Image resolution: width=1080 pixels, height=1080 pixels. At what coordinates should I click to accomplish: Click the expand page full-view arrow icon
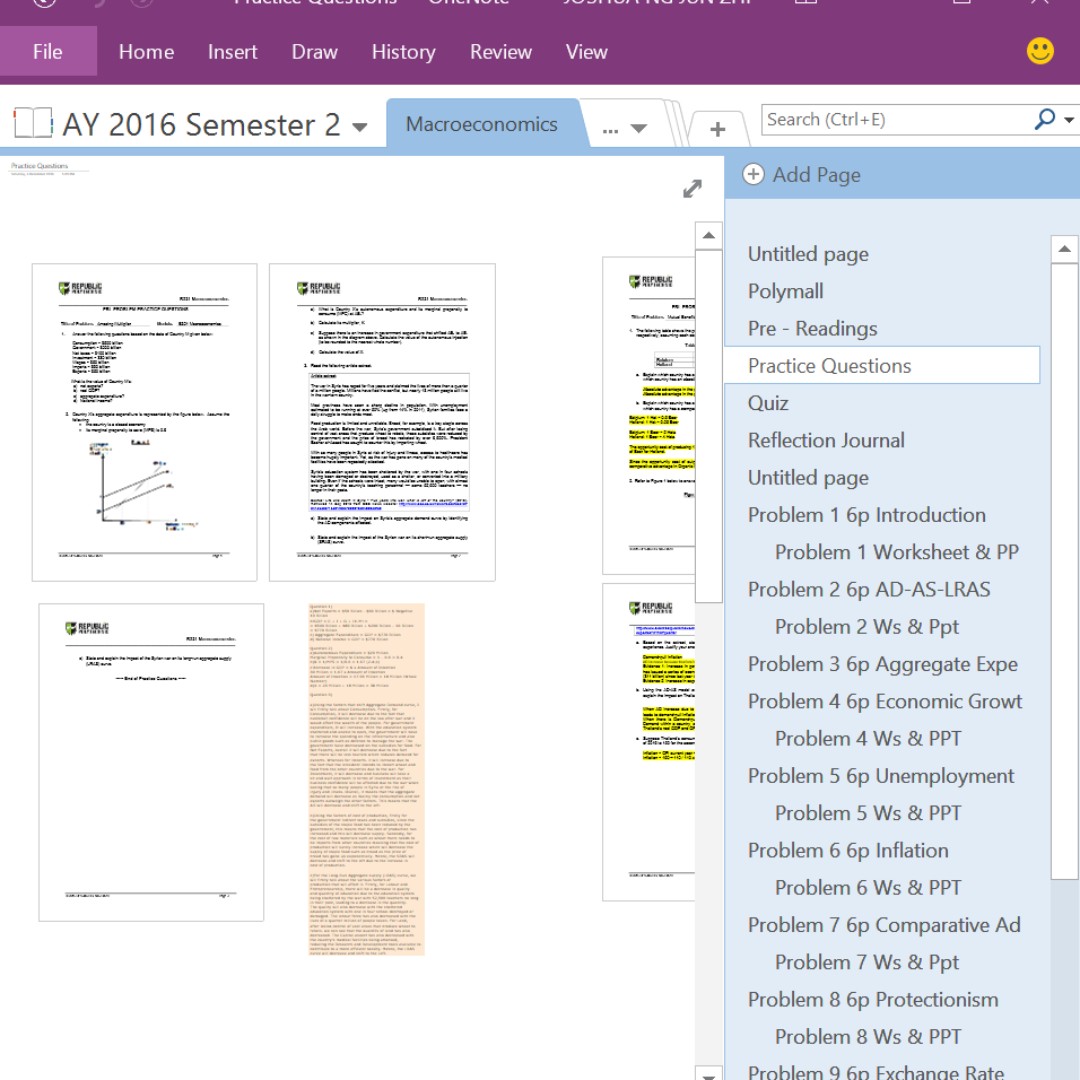(692, 189)
